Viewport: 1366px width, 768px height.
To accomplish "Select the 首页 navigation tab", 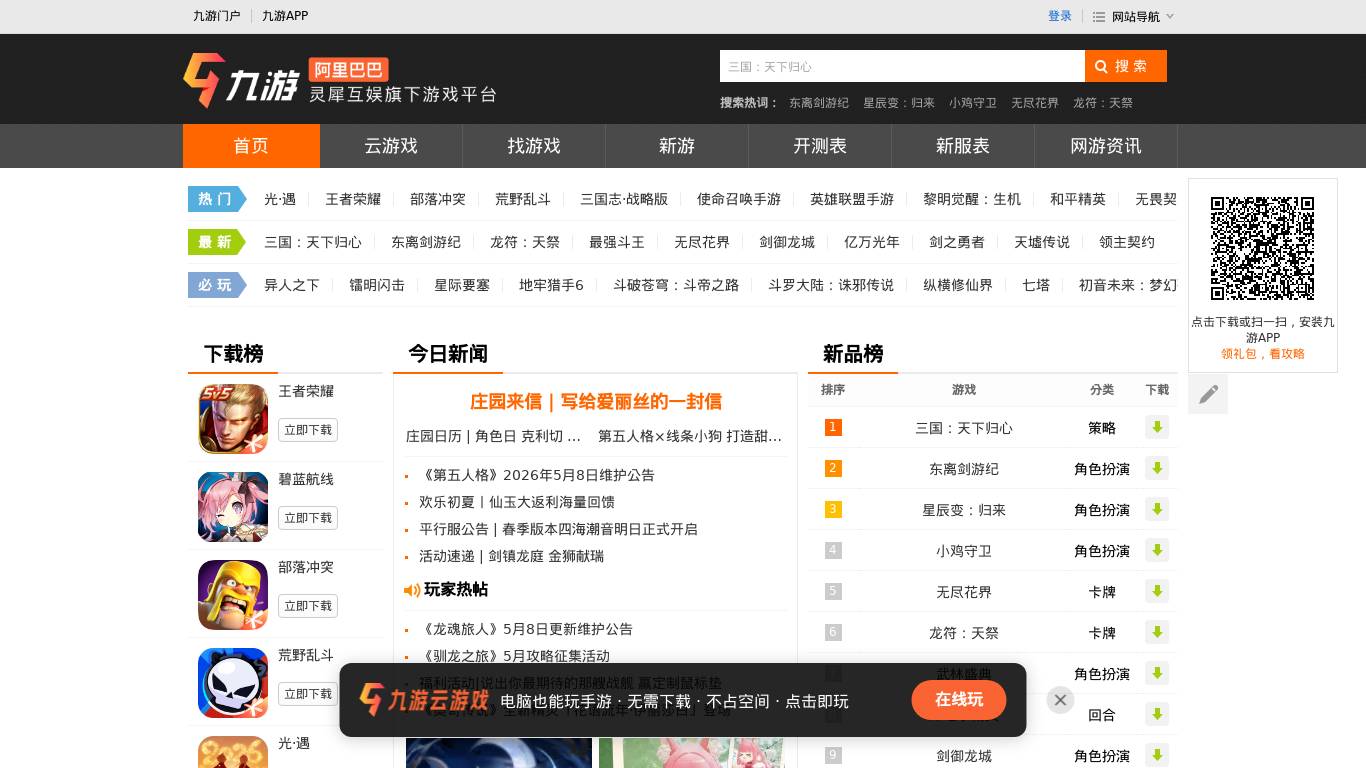I will coord(251,146).
